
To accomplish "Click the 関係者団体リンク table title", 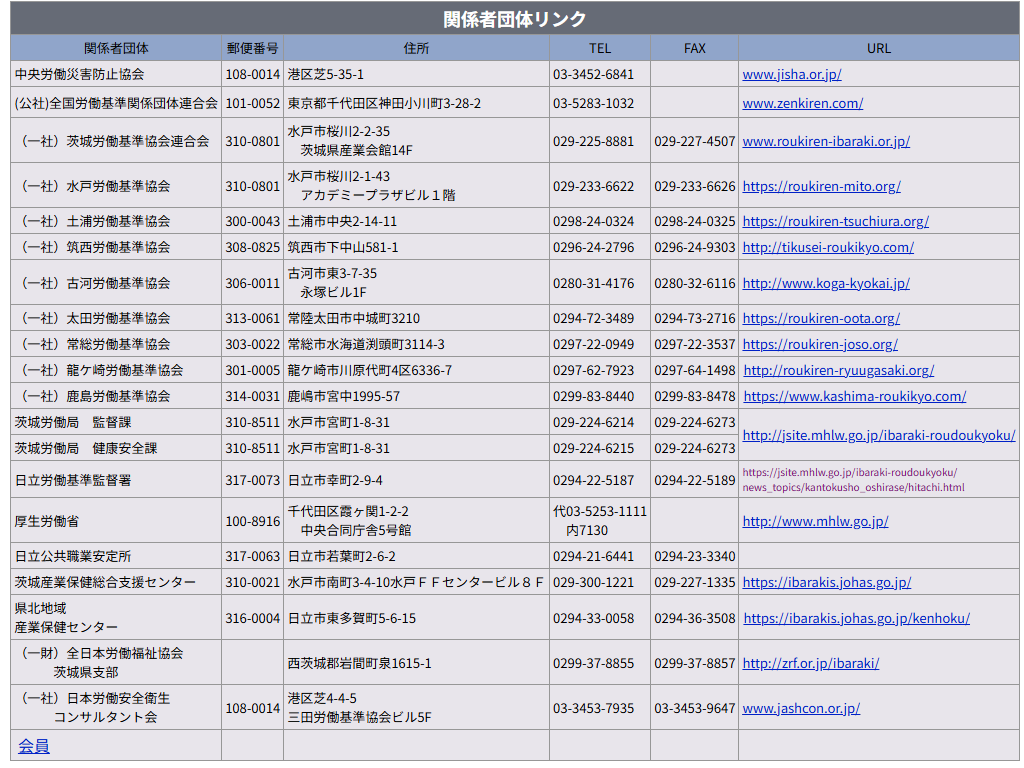I will coord(515,19).
